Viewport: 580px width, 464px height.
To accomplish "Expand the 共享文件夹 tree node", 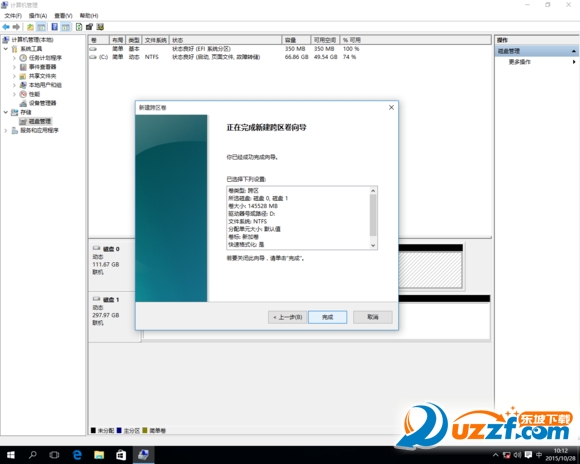I will [14, 76].
